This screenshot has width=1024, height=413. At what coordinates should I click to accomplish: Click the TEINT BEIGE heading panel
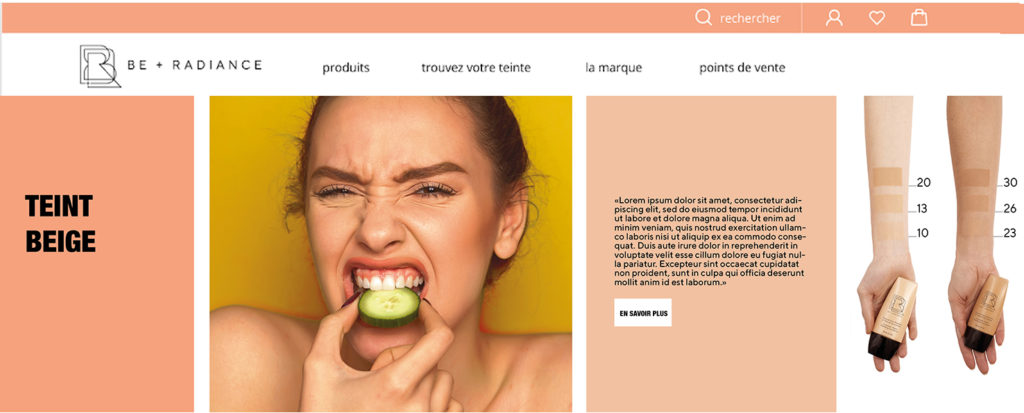pyautogui.click(x=97, y=254)
